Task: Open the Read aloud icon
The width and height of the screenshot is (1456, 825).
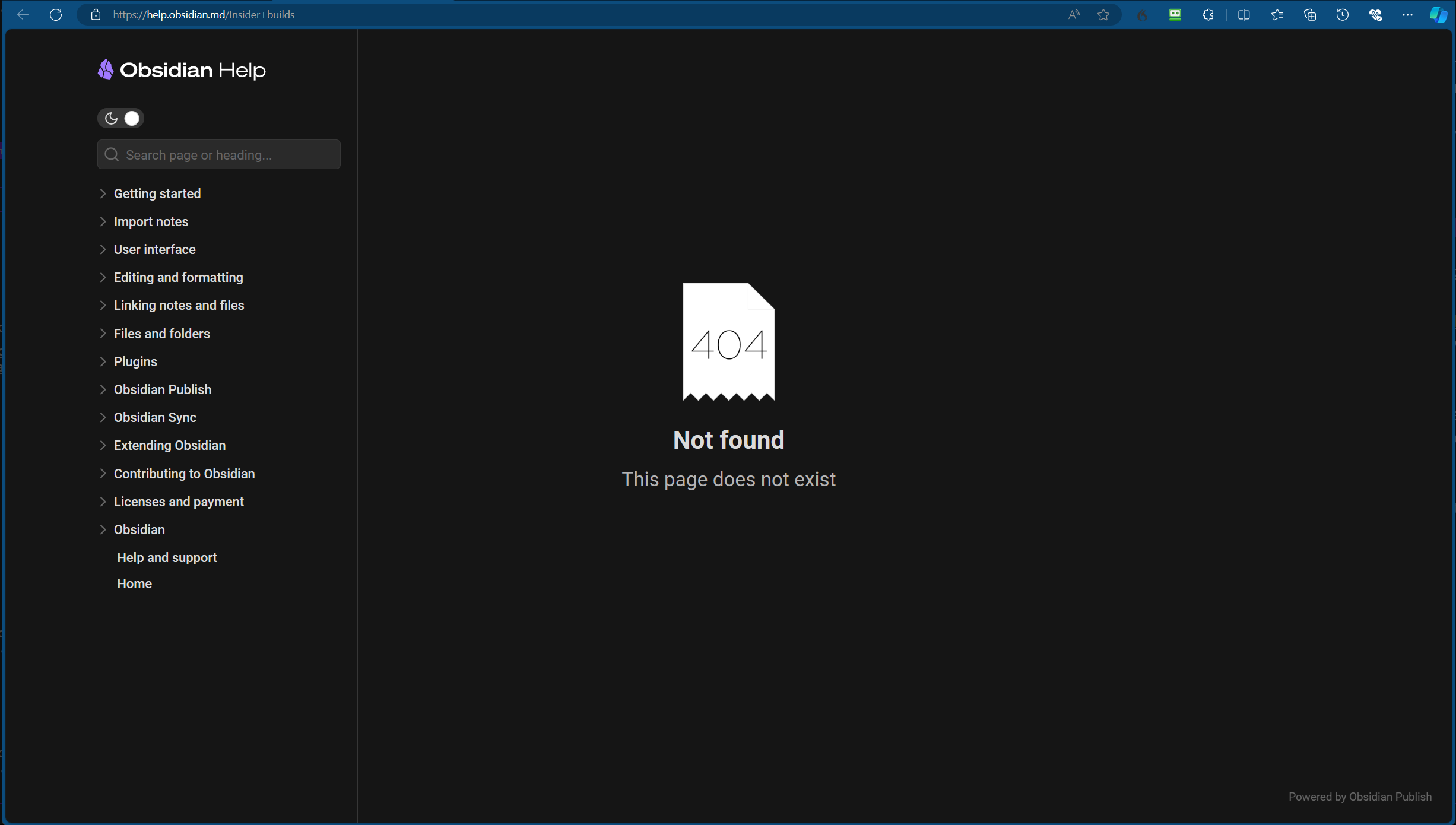Action: tap(1074, 15)
